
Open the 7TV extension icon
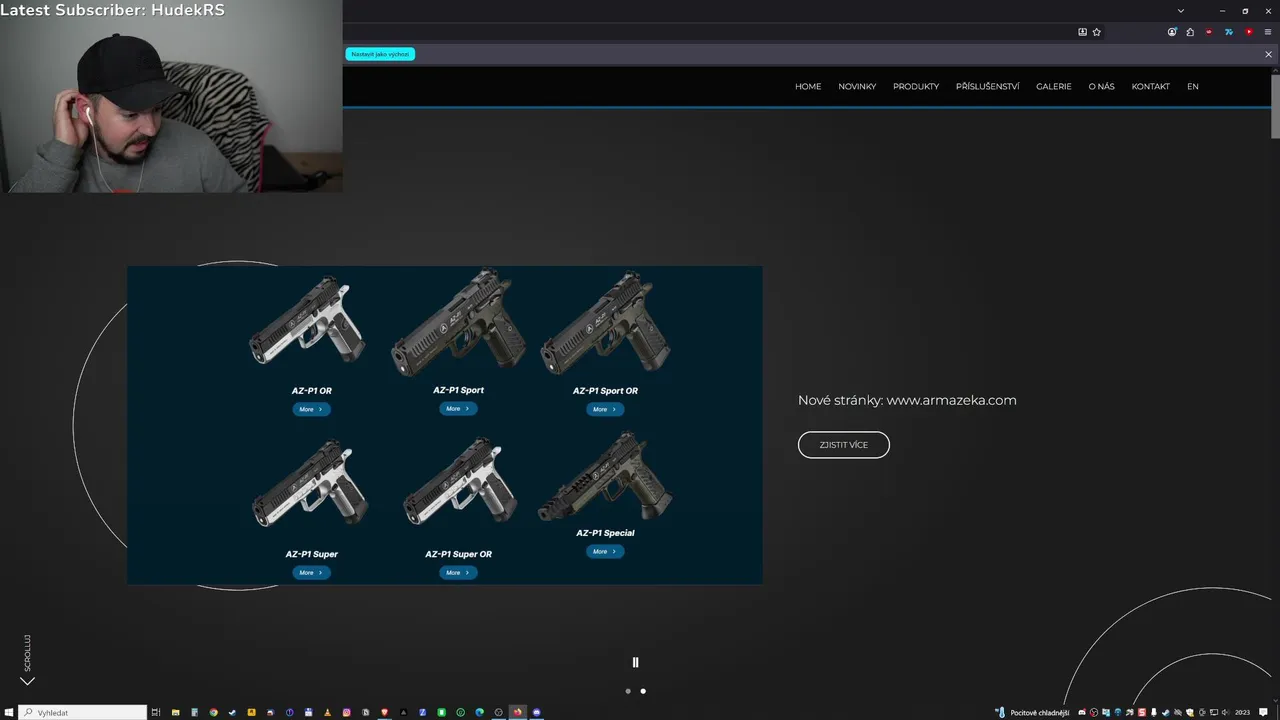coord(1229,32)
